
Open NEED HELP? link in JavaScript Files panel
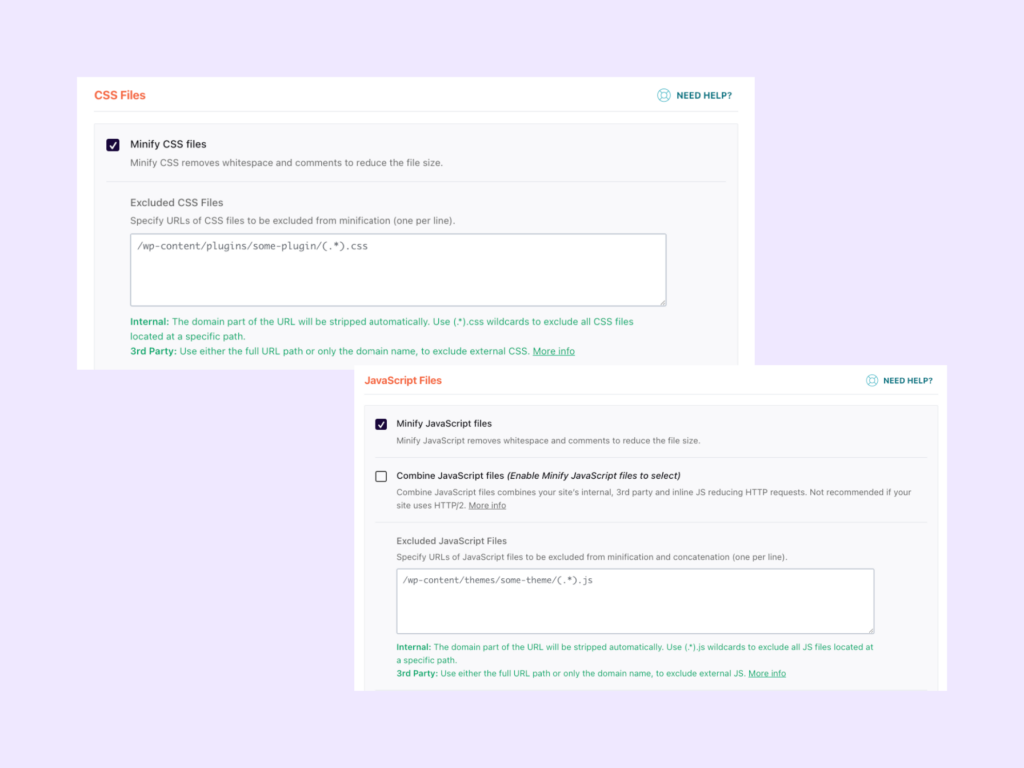(908, 381)
